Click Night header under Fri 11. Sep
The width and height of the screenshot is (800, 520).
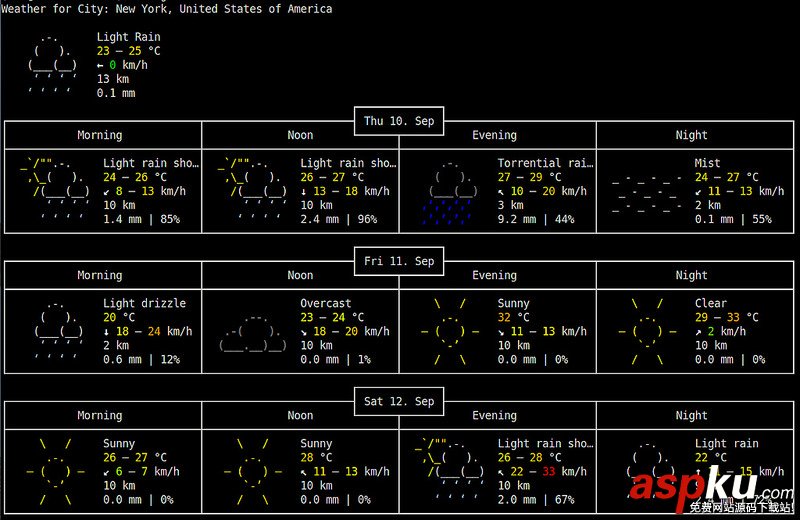(x=691, y=276)
